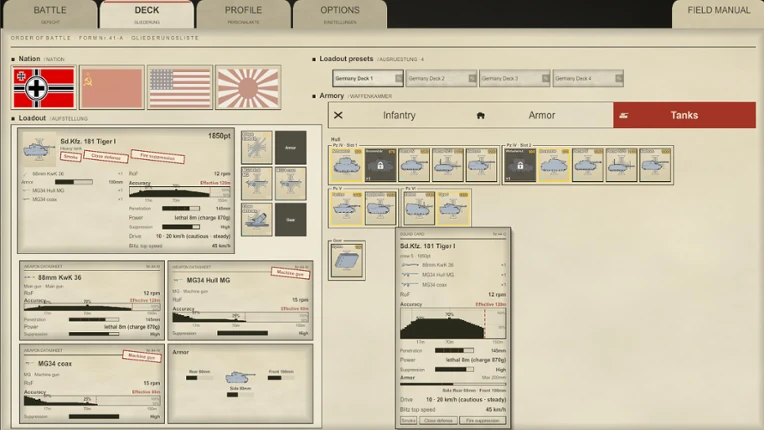Click the Machine gun stamp on MG34 Hull MG

290,273
